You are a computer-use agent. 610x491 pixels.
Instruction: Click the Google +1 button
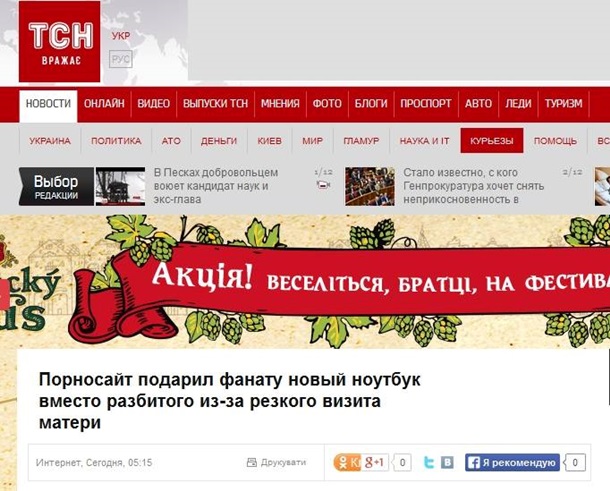point(375,463)
